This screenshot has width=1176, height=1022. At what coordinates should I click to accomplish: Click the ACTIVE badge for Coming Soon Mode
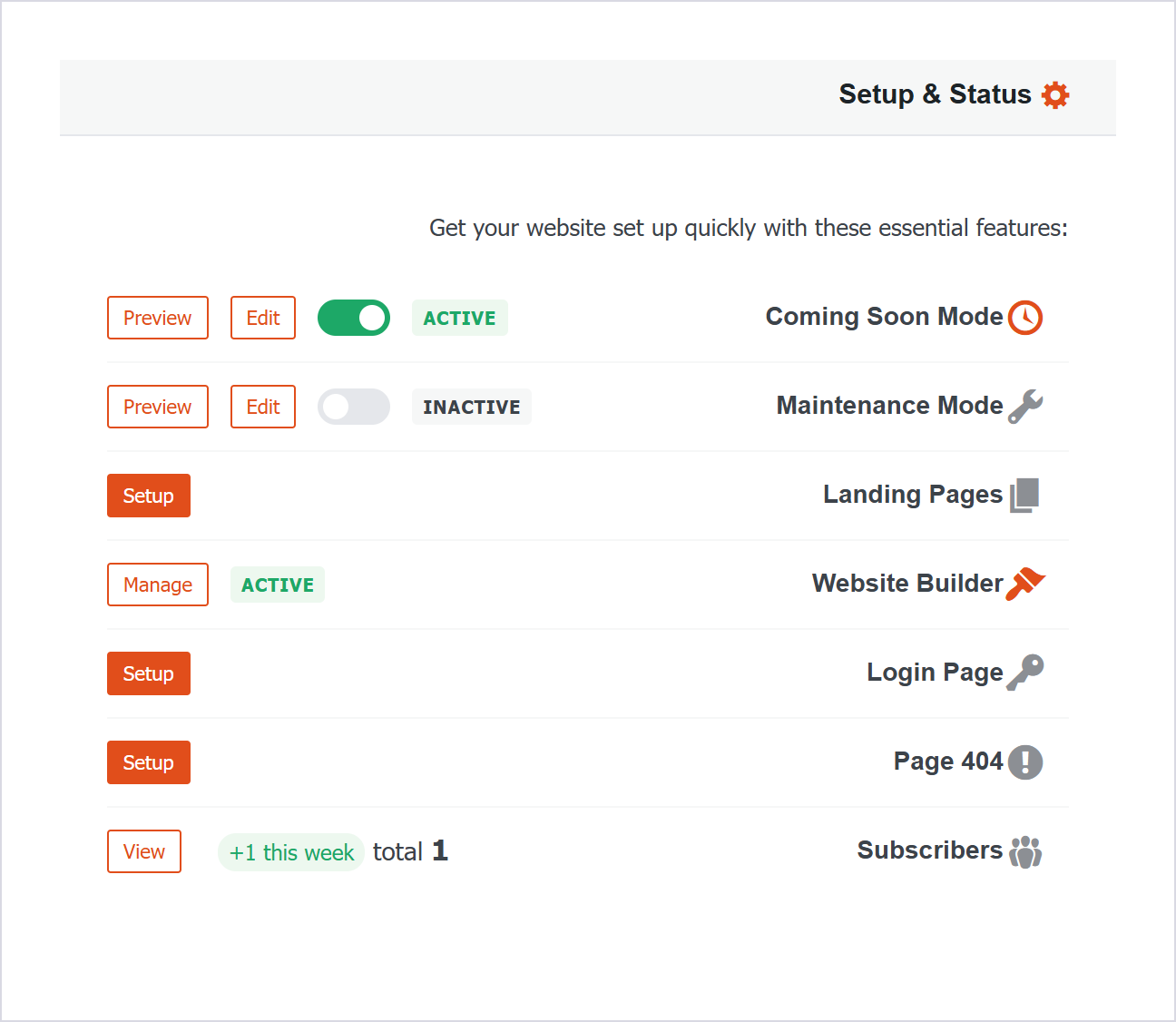click(x=460, y=318)
